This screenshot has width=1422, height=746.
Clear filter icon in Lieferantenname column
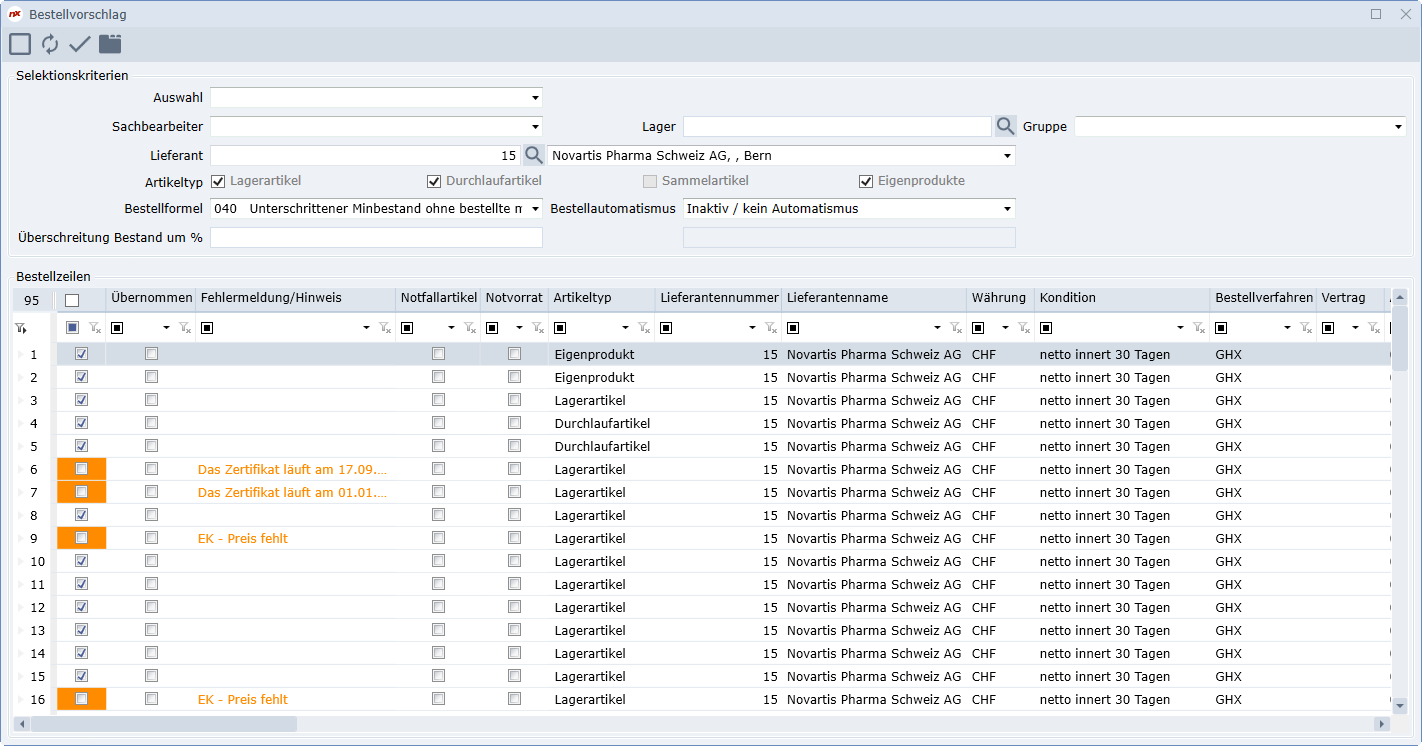955,328
